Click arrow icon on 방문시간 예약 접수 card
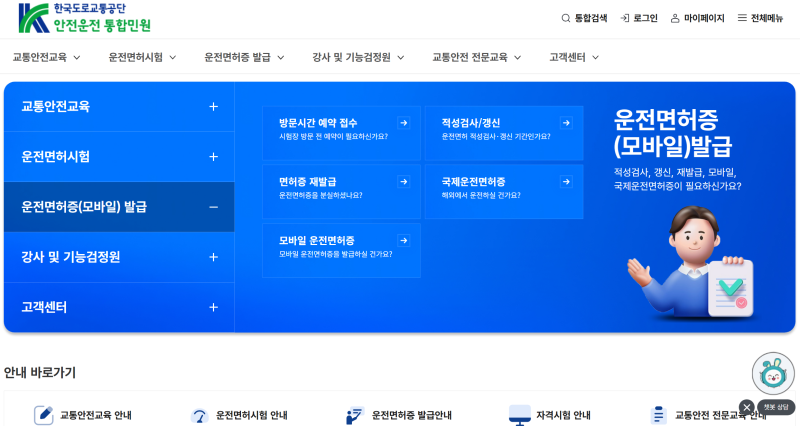This screenshot has width=800, height=426. [404, 123]
